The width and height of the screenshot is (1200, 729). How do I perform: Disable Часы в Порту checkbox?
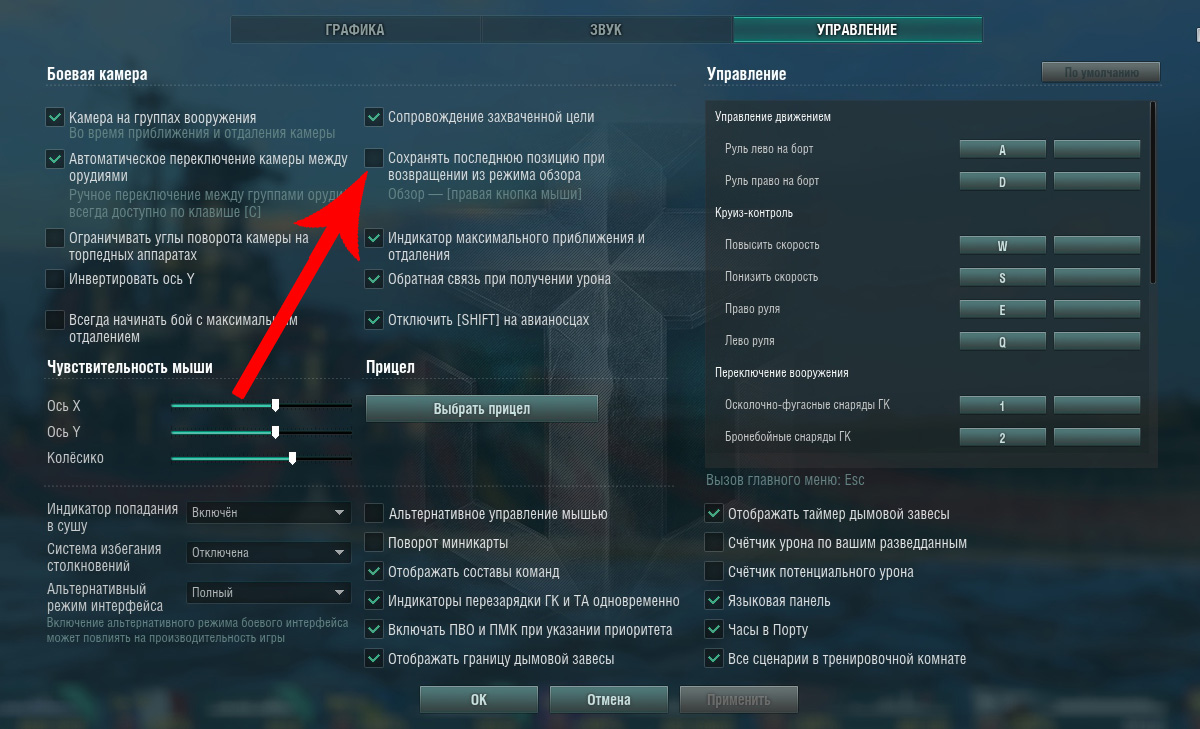[x=714, y=630]
